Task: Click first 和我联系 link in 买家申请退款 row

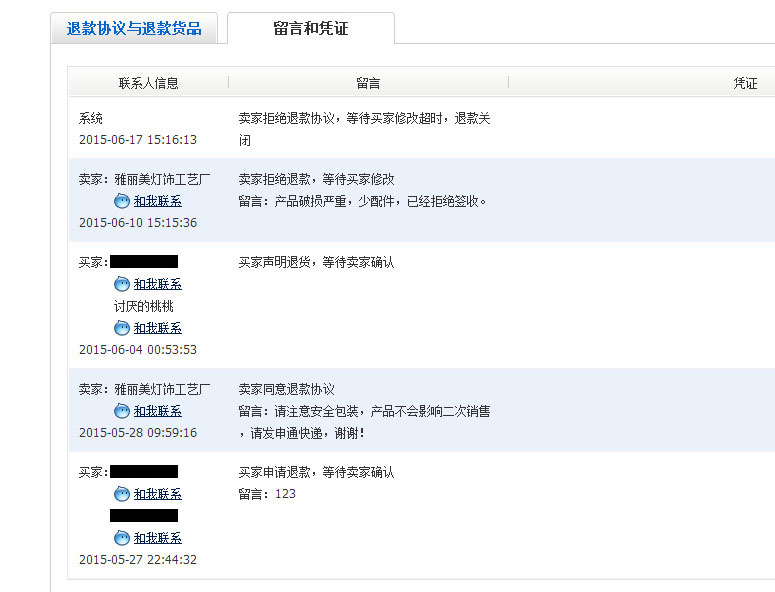Action: 158,494
